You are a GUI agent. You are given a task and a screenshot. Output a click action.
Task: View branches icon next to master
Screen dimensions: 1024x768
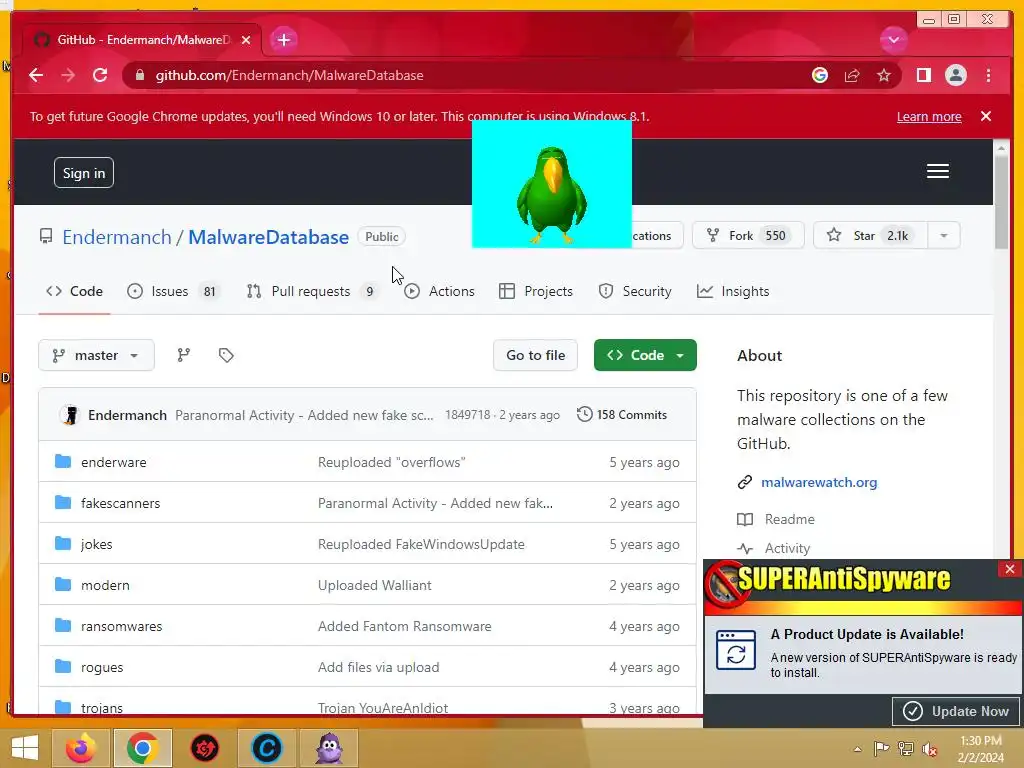(x=184, y=355)
